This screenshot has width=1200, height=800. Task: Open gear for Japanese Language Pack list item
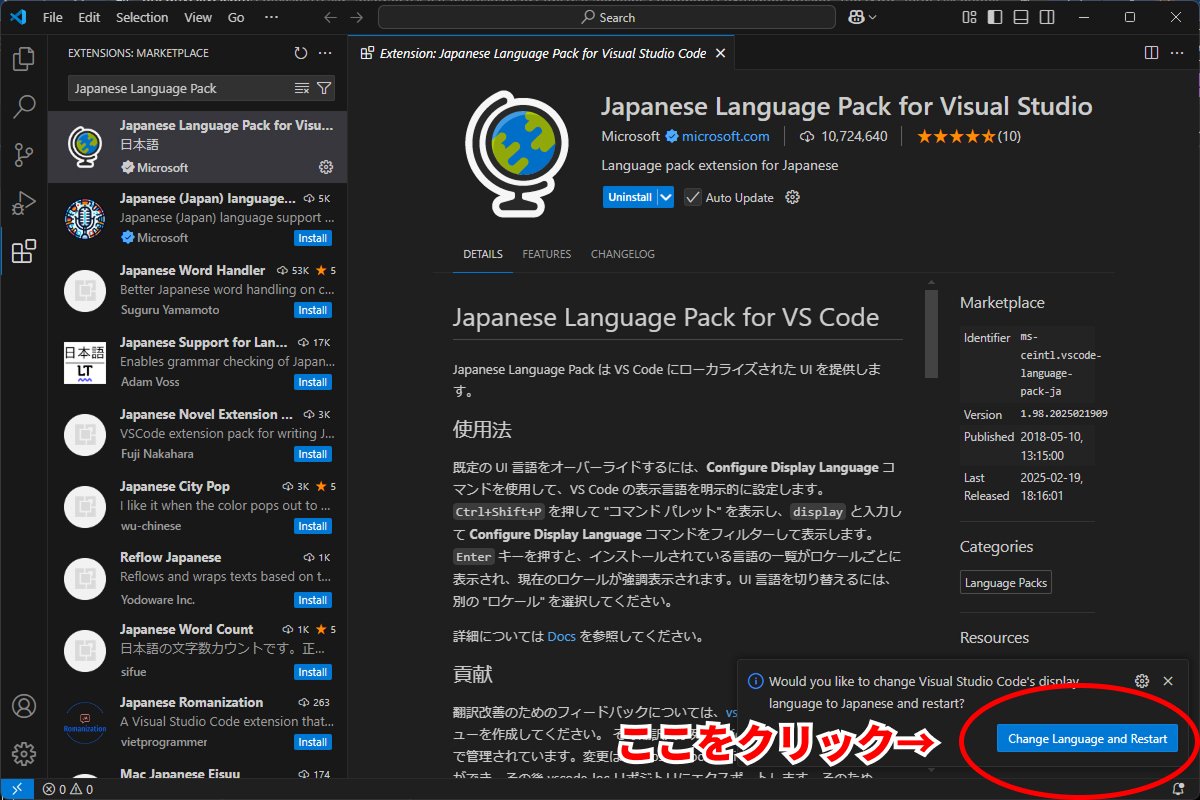pos(325,167)
